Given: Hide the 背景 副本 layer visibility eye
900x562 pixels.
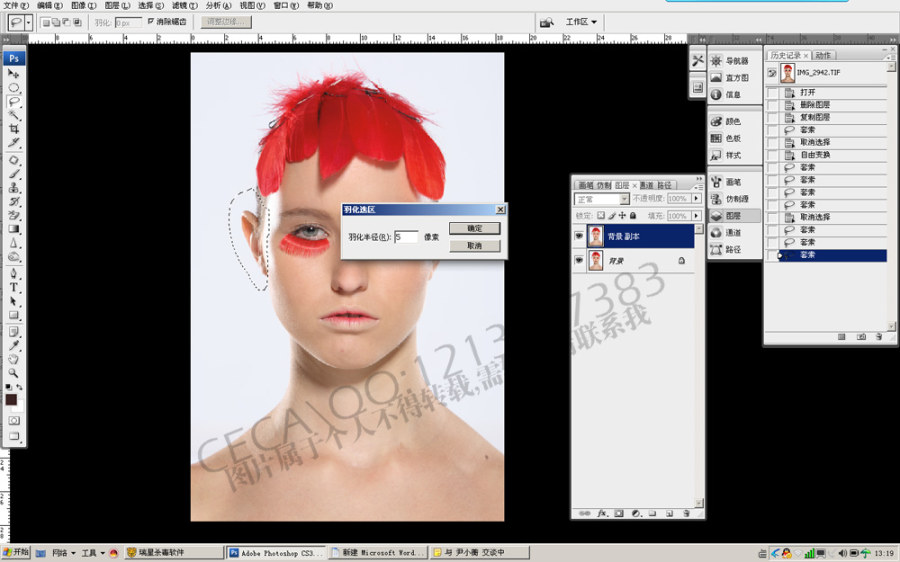Looking at the screenshot, I should point(579,236).
